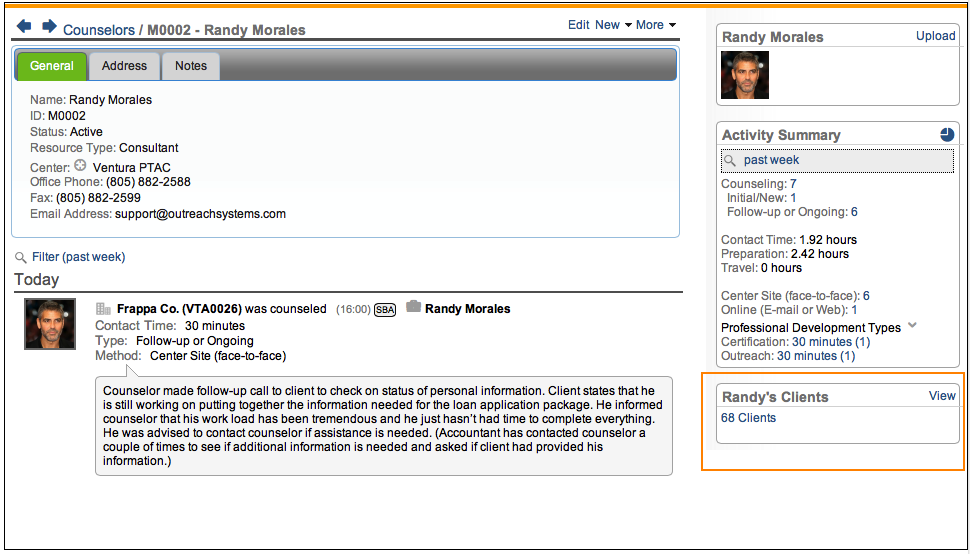This screenshot has height=554, width=975.
Task: Click the building icon beside Frappa Co.
Action: 103,309
